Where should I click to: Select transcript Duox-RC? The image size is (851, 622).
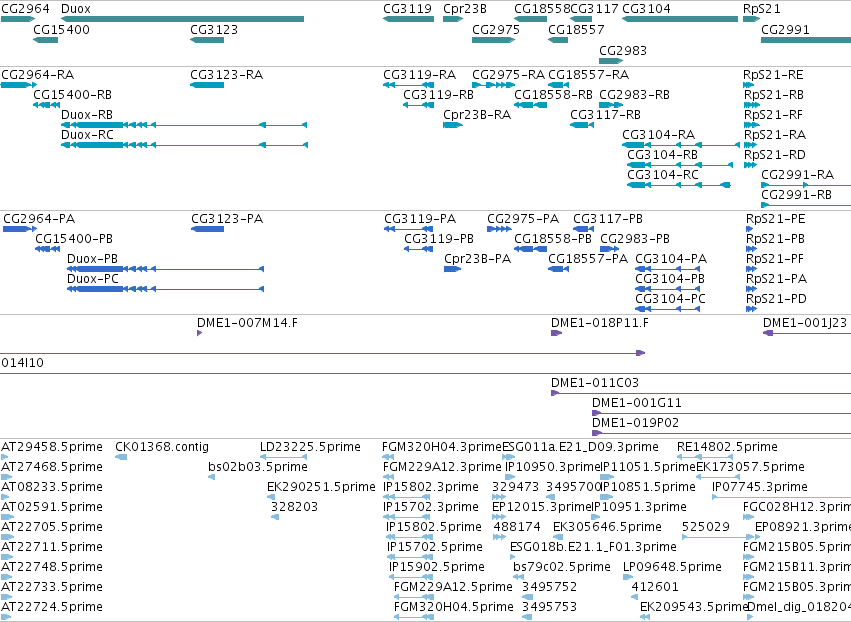click(x=87, y=135)
